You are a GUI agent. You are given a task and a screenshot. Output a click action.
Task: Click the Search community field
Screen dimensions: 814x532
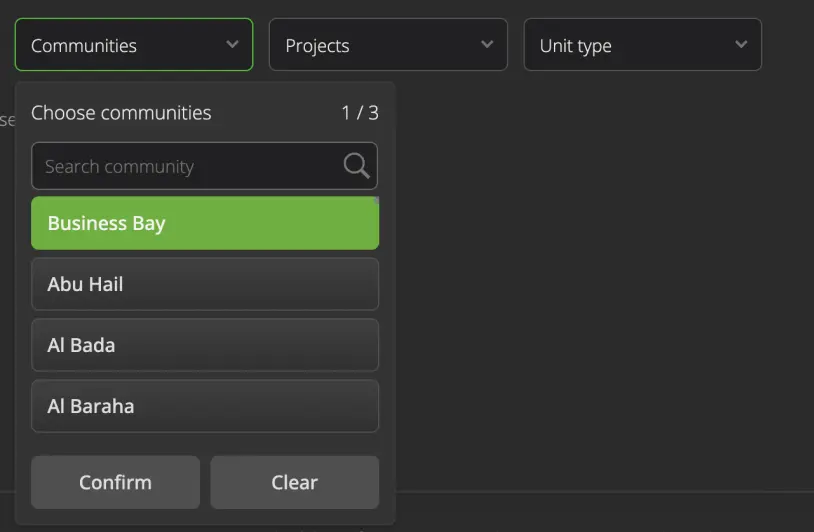[x=205, y=166]
